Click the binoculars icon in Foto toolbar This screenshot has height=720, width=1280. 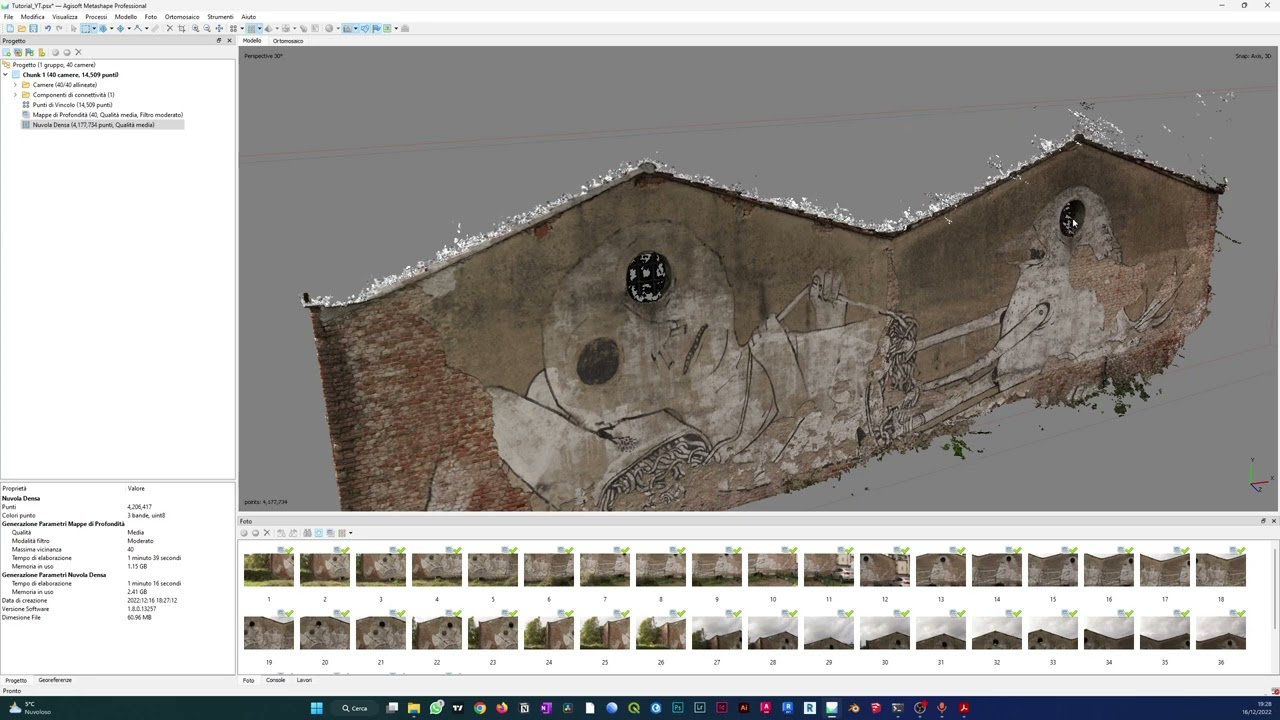[x=307, y=533]
